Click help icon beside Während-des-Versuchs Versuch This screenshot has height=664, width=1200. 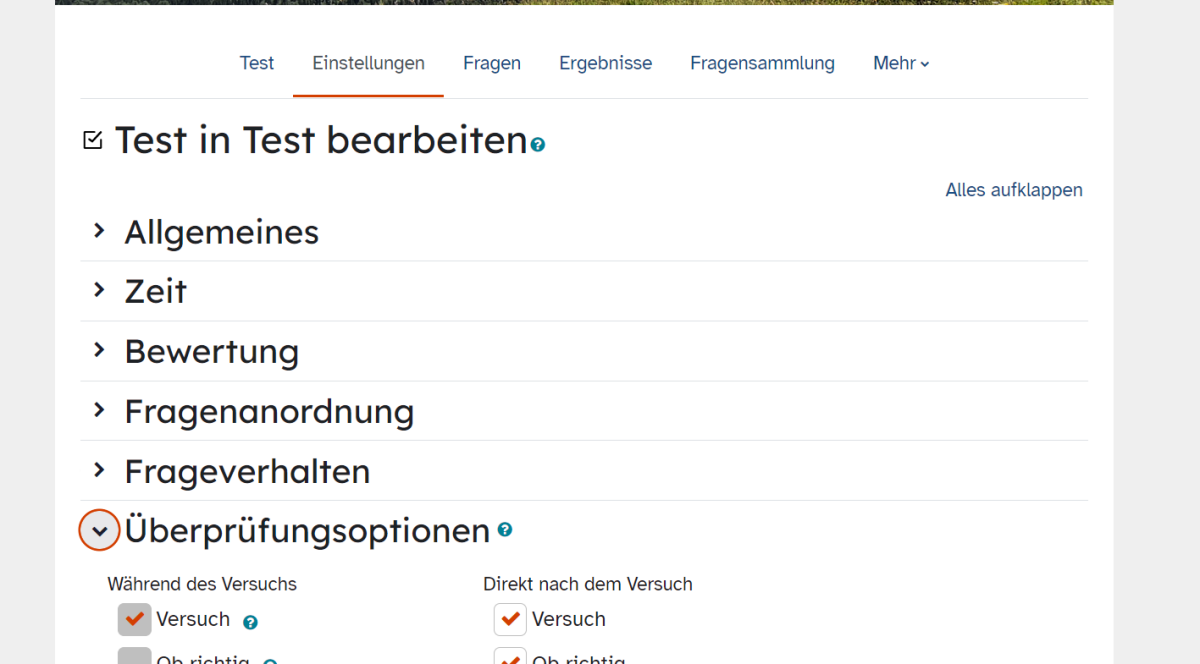click(250, 622)
